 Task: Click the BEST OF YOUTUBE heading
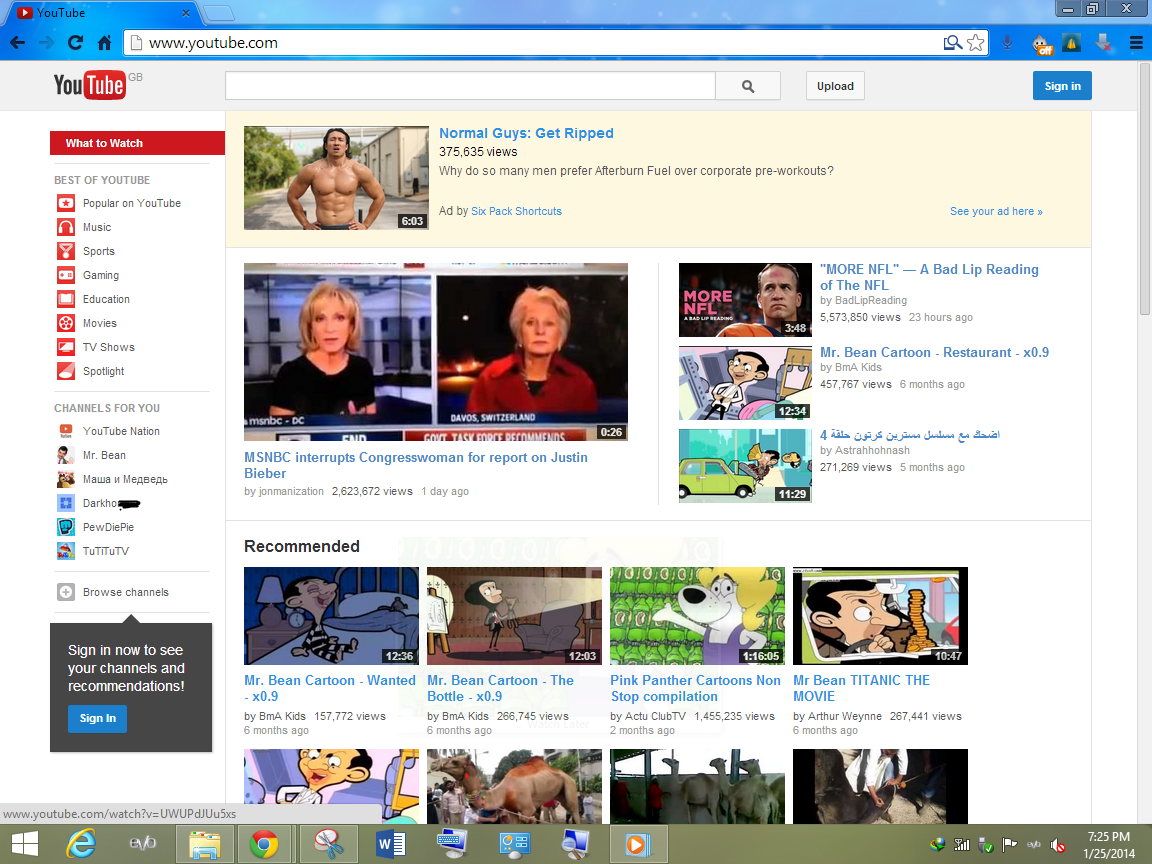pyautogui.click(x=101, y=180)
